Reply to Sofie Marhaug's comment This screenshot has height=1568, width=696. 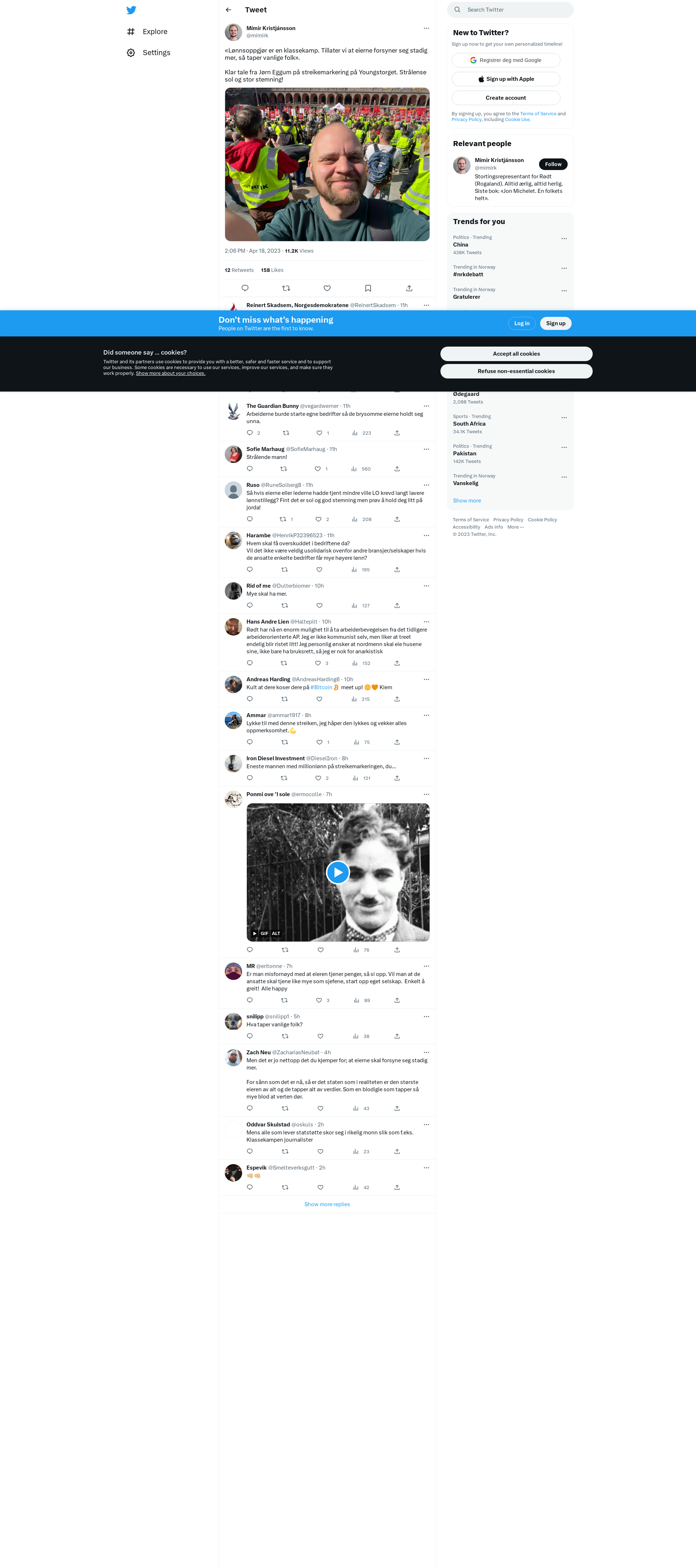249,469
